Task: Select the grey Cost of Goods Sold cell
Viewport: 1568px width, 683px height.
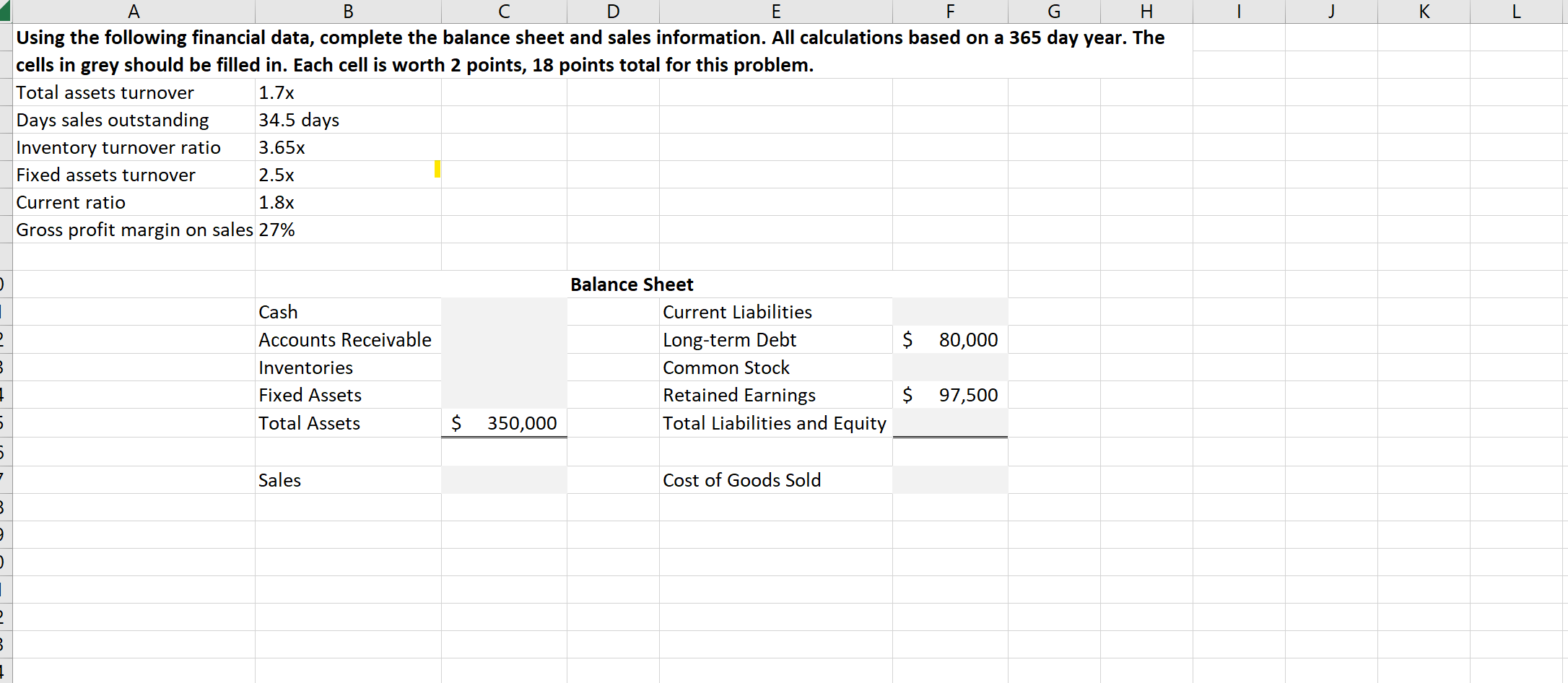Action: tap(950, 480)
